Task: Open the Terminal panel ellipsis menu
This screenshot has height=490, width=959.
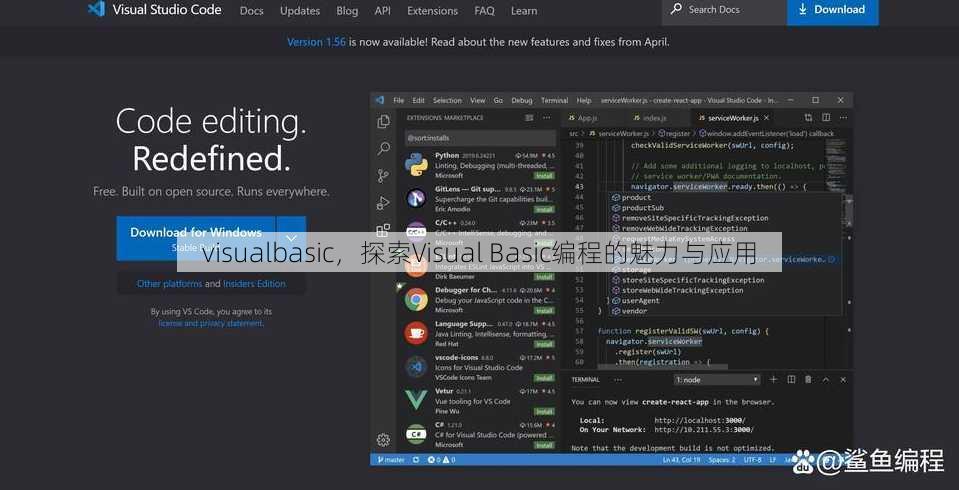Action: pos(618,380)
